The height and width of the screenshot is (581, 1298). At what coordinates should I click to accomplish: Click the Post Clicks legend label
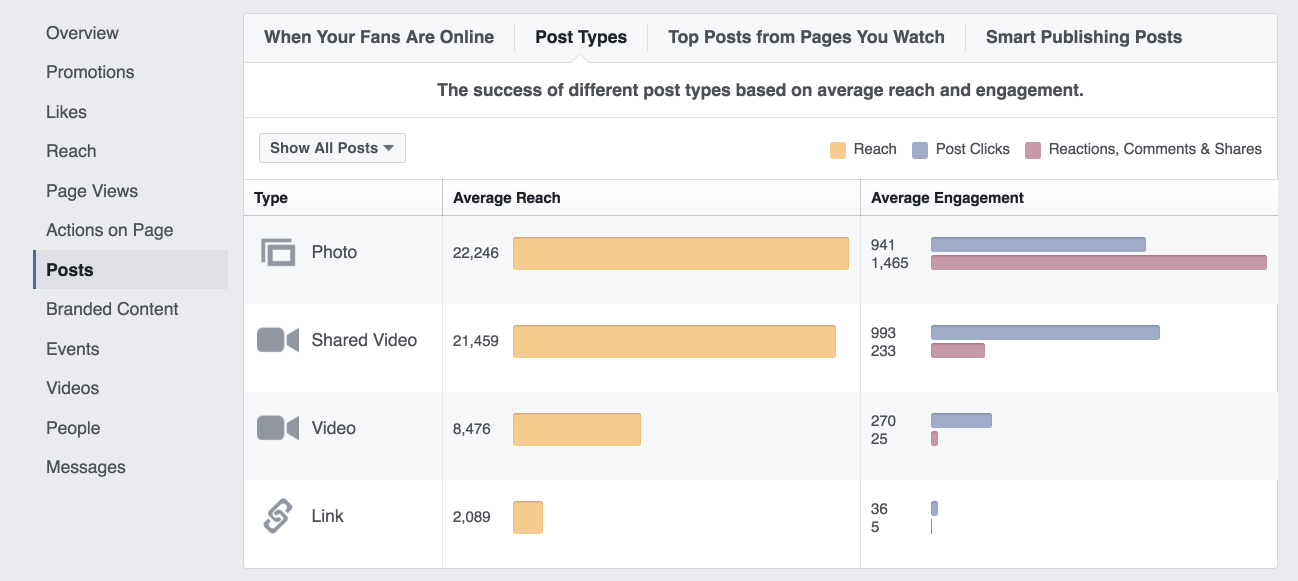973,149
